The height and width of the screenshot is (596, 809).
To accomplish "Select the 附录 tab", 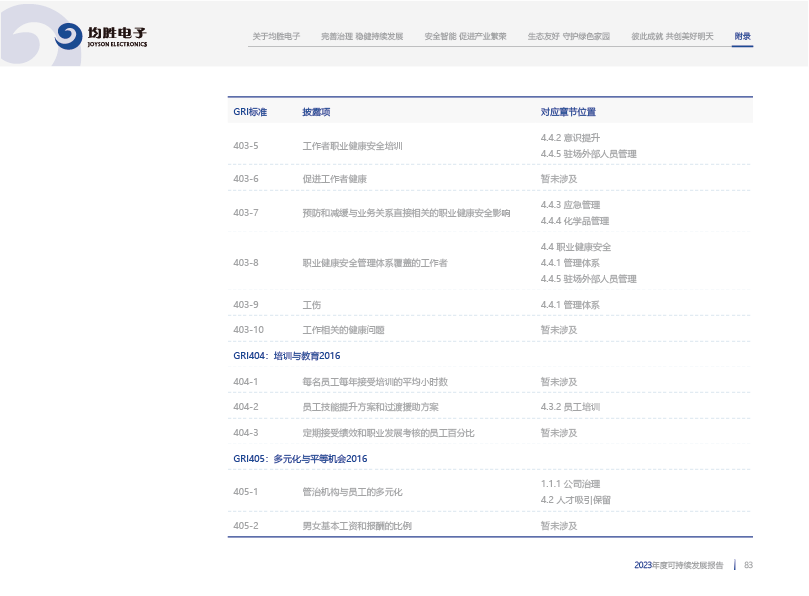I will (742, 36).
